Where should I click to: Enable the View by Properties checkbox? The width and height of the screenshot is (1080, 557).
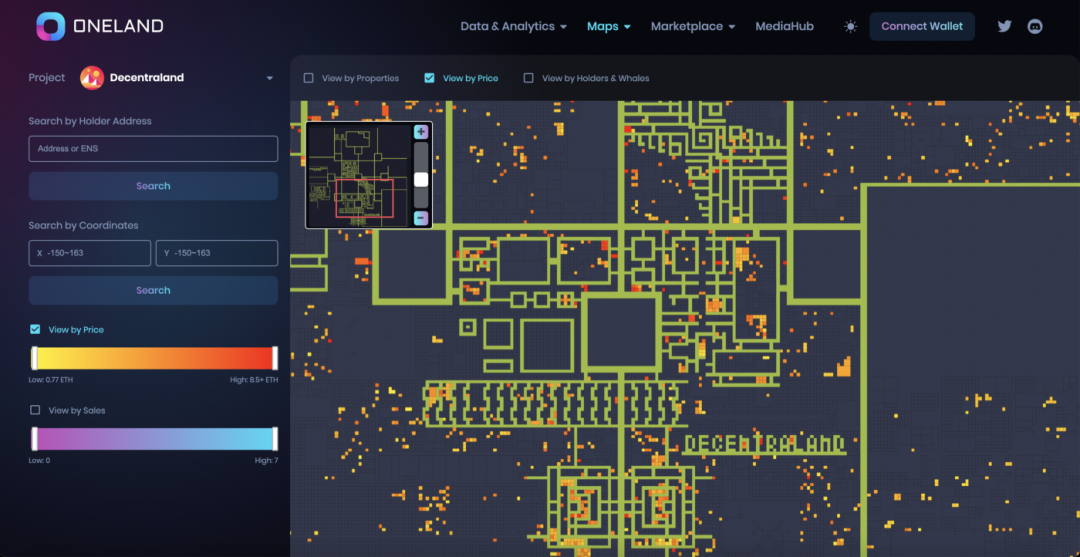click(x=309, y=78)
